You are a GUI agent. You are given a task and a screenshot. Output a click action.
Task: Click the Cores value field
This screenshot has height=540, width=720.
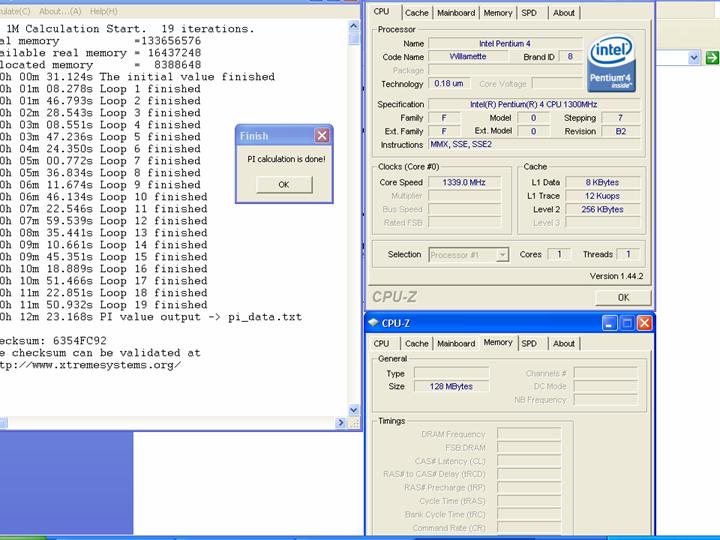pos(559,254)
